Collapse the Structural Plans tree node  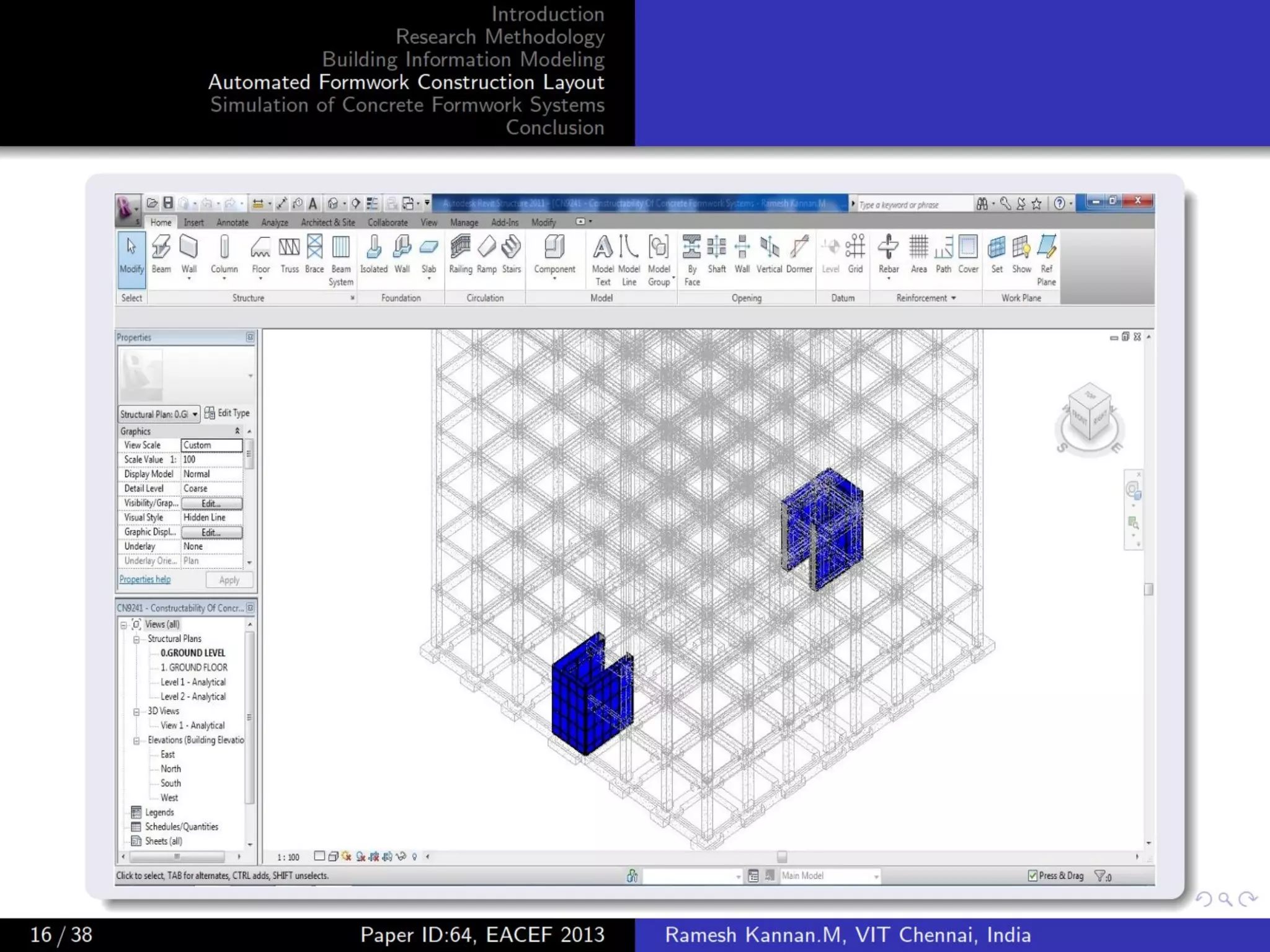[136, 639]
